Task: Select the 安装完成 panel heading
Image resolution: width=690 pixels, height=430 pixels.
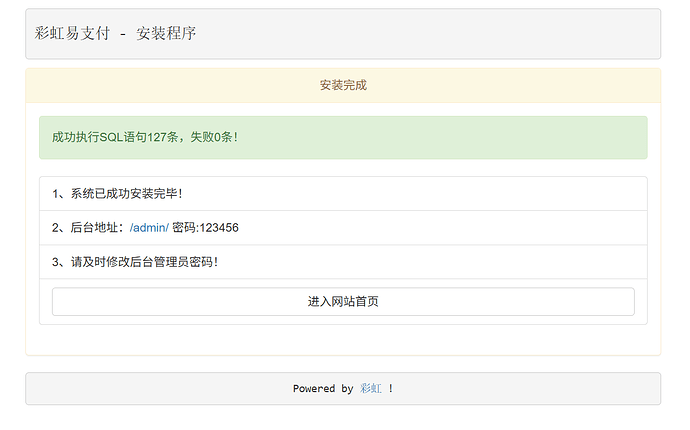Action: (343, 86)
